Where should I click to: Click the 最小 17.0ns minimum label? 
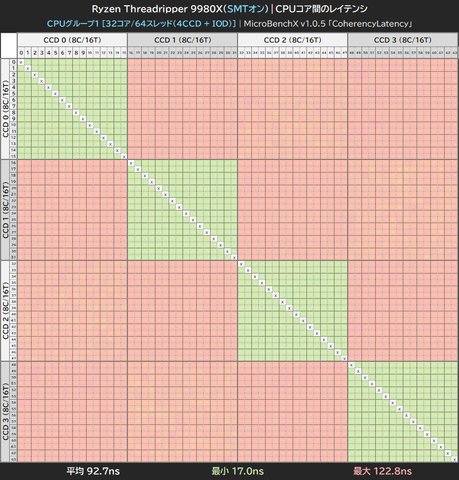pos(238,471)
